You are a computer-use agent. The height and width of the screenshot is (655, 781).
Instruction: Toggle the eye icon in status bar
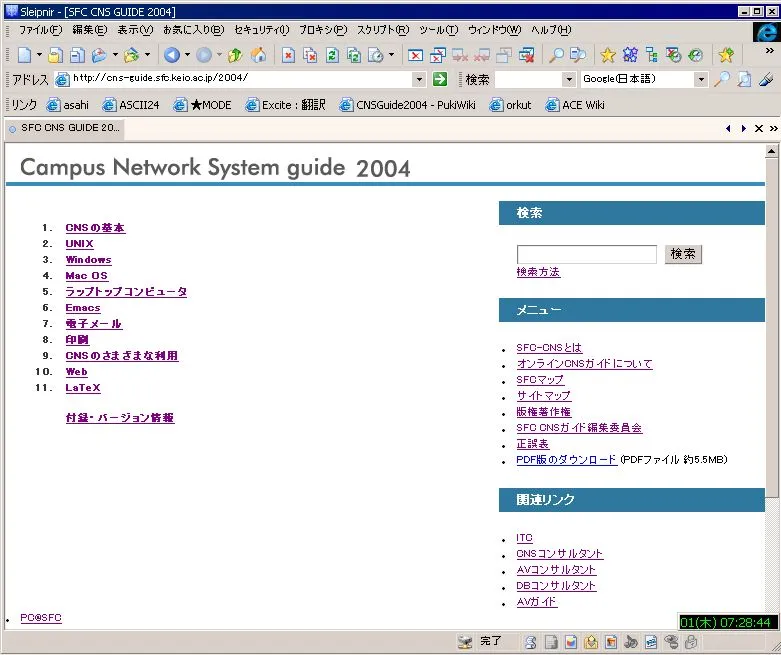coord(670,642)
